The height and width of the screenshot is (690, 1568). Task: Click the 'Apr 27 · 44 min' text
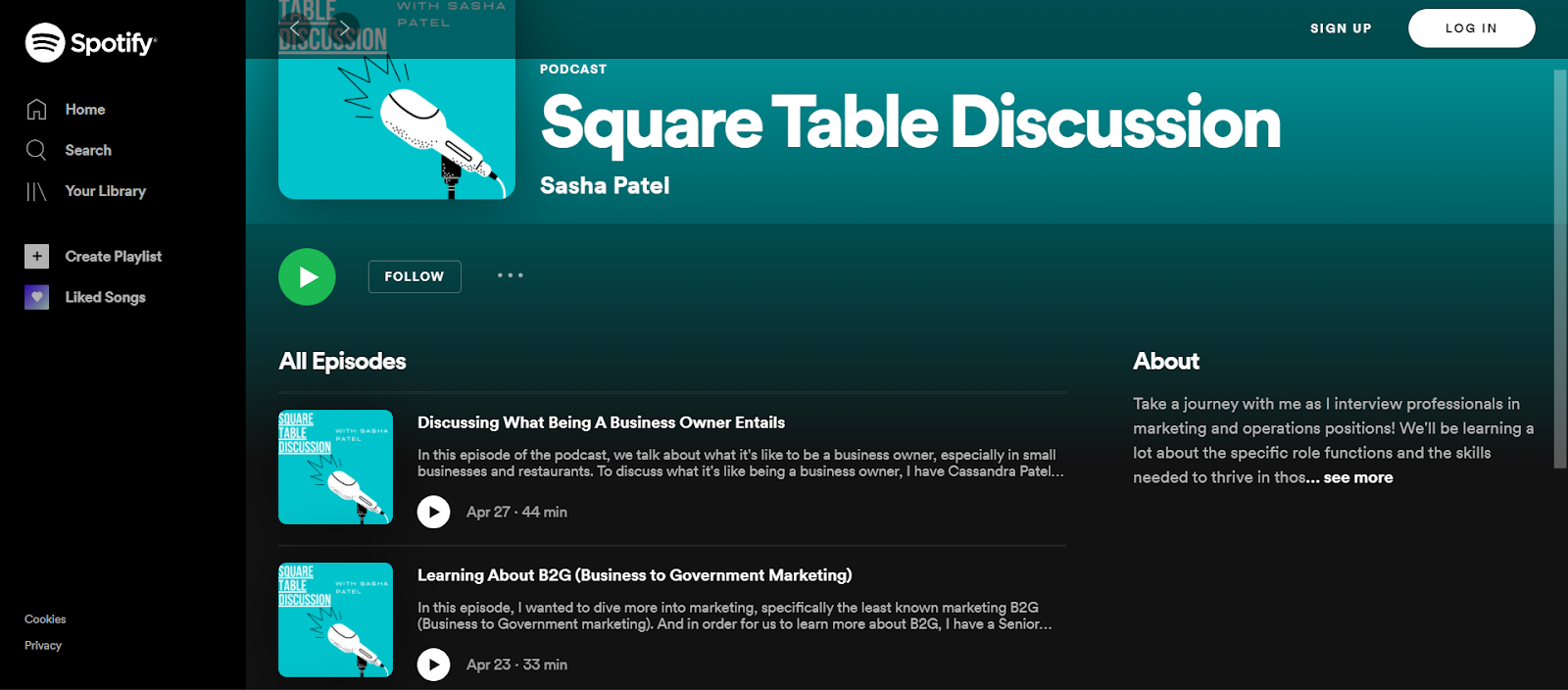(516, 512)
